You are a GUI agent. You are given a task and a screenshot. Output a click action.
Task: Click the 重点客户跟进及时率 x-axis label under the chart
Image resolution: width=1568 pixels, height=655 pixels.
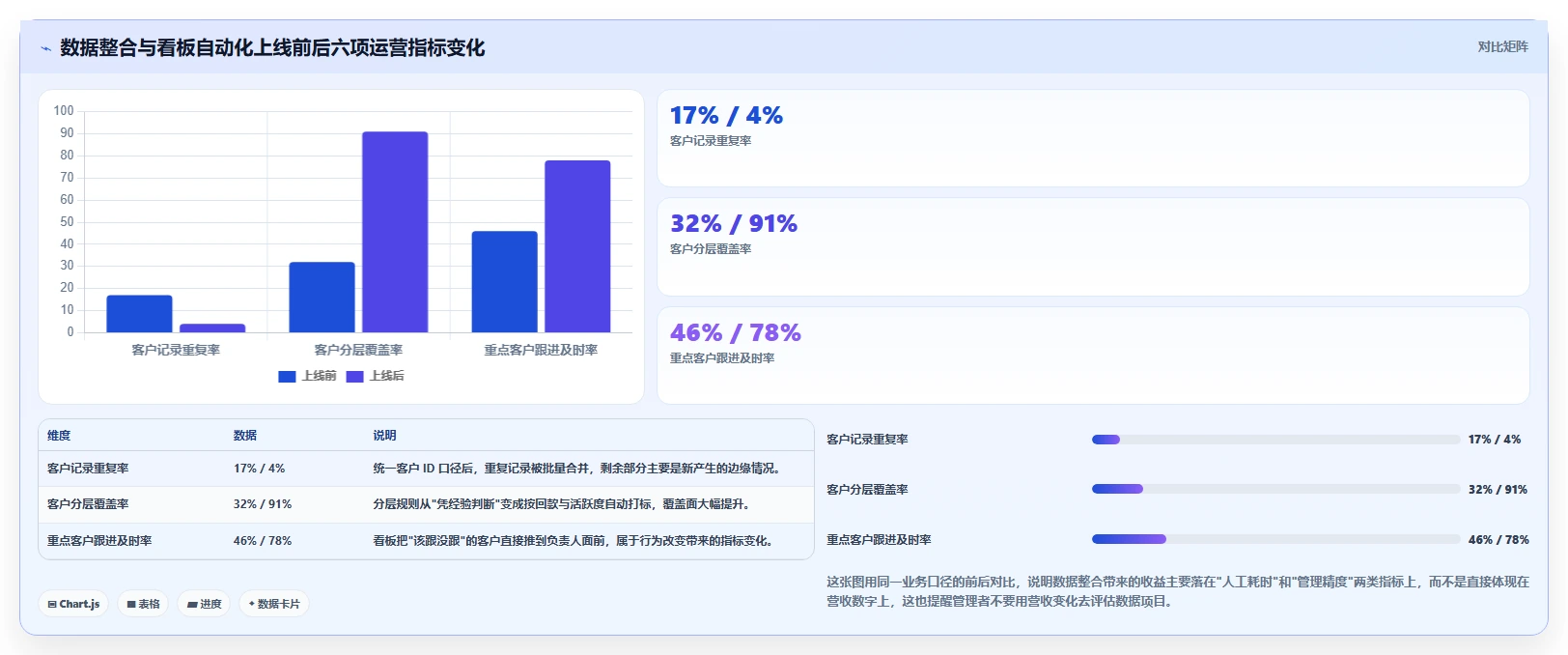point(541,350)
